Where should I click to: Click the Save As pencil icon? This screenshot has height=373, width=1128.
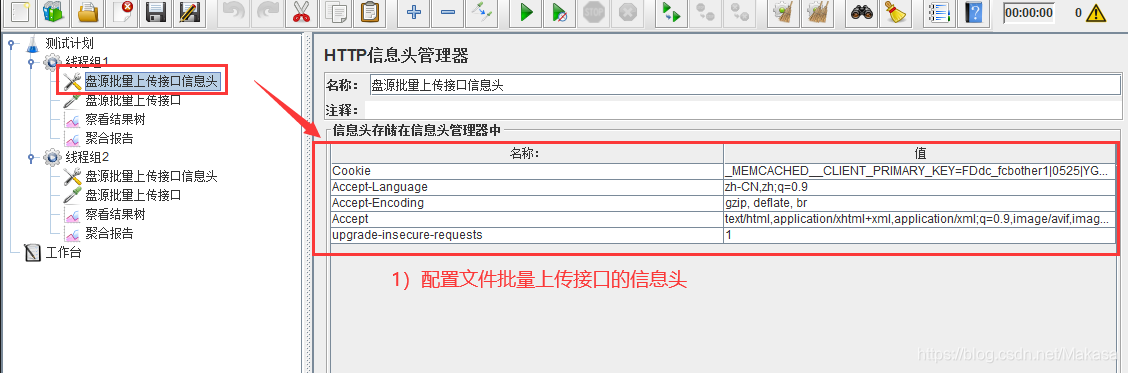191,12
